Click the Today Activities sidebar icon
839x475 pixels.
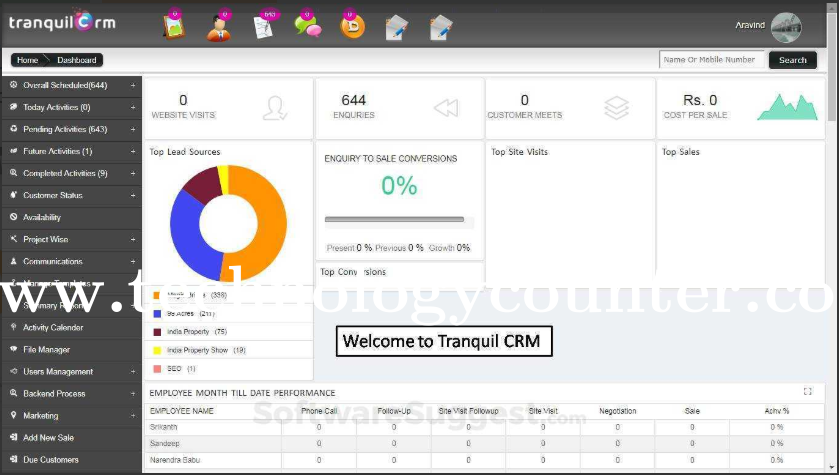13,106
